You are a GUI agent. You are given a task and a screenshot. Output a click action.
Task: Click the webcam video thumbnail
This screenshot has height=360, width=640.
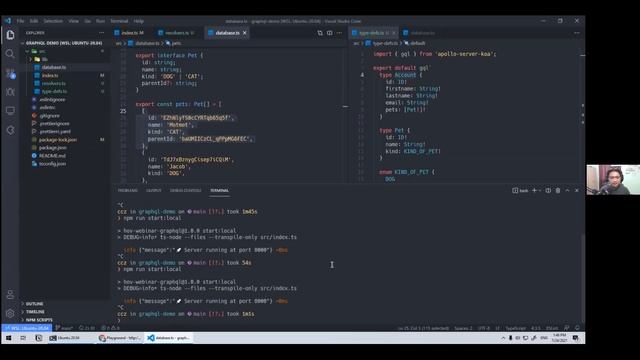click(x=613, y=180)
